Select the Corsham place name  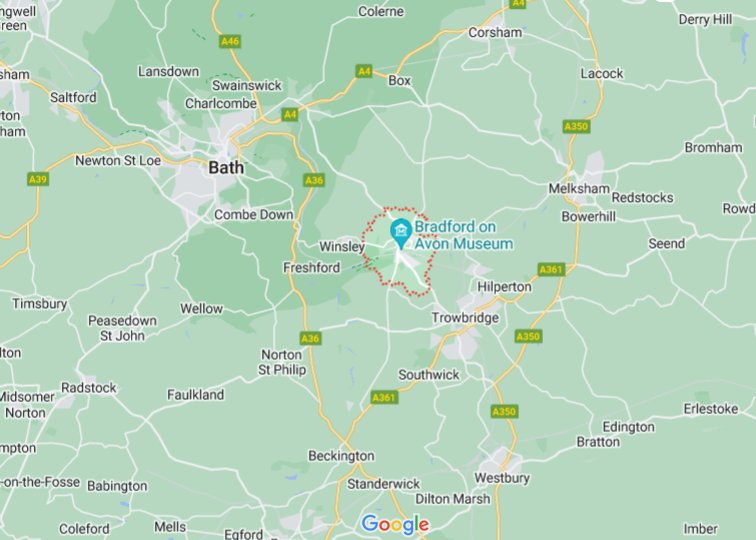[x=495, y=33]
